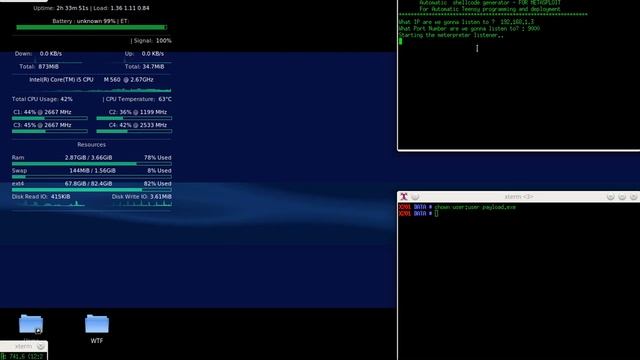640x360 pixels.
Task: Open the desktop folder with the shortcut arrow
Action: (x=31, y=324)
